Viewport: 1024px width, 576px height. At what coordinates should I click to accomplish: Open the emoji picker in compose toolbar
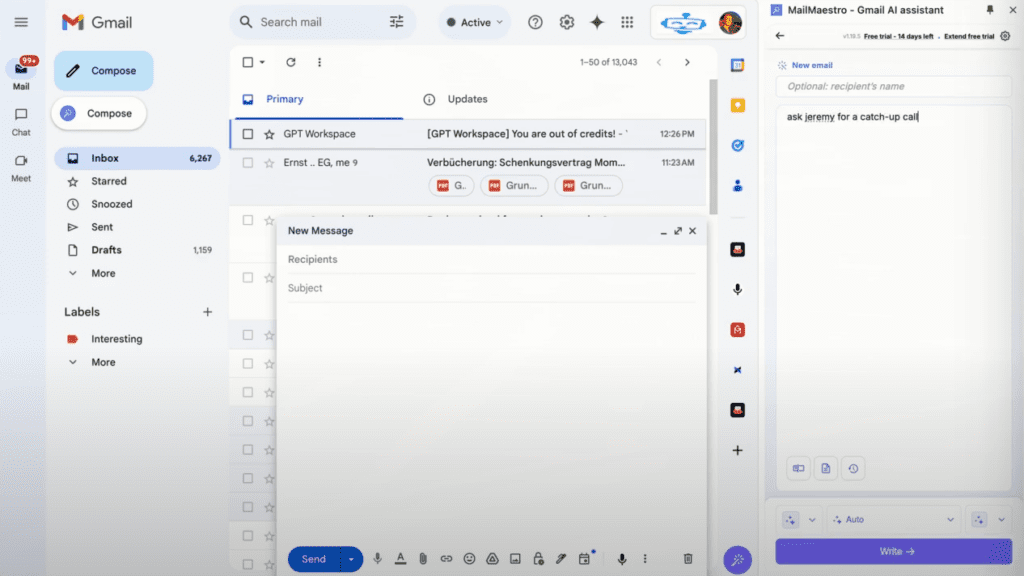click(469, 559)
